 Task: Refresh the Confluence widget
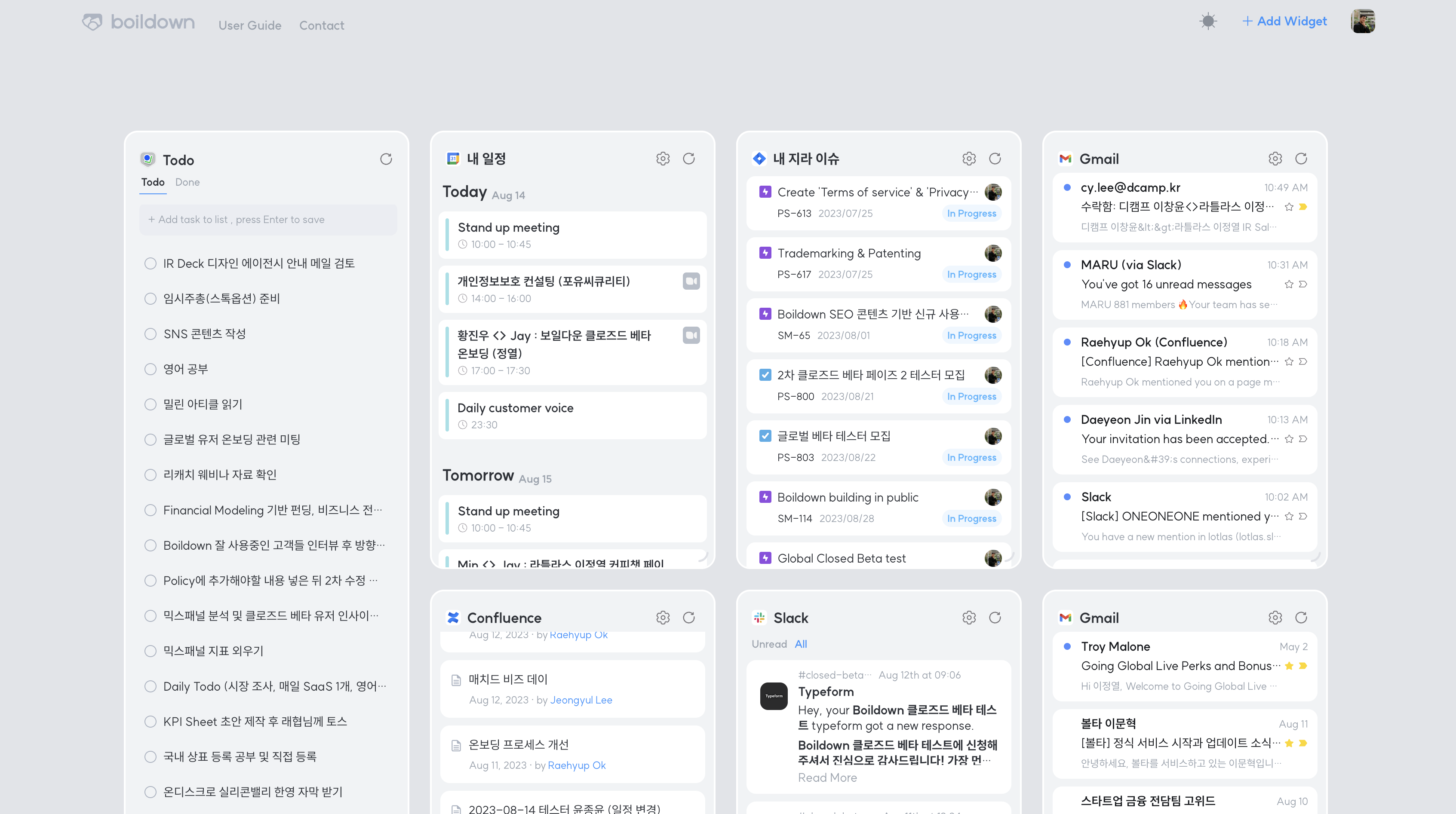tap(688, 618)
